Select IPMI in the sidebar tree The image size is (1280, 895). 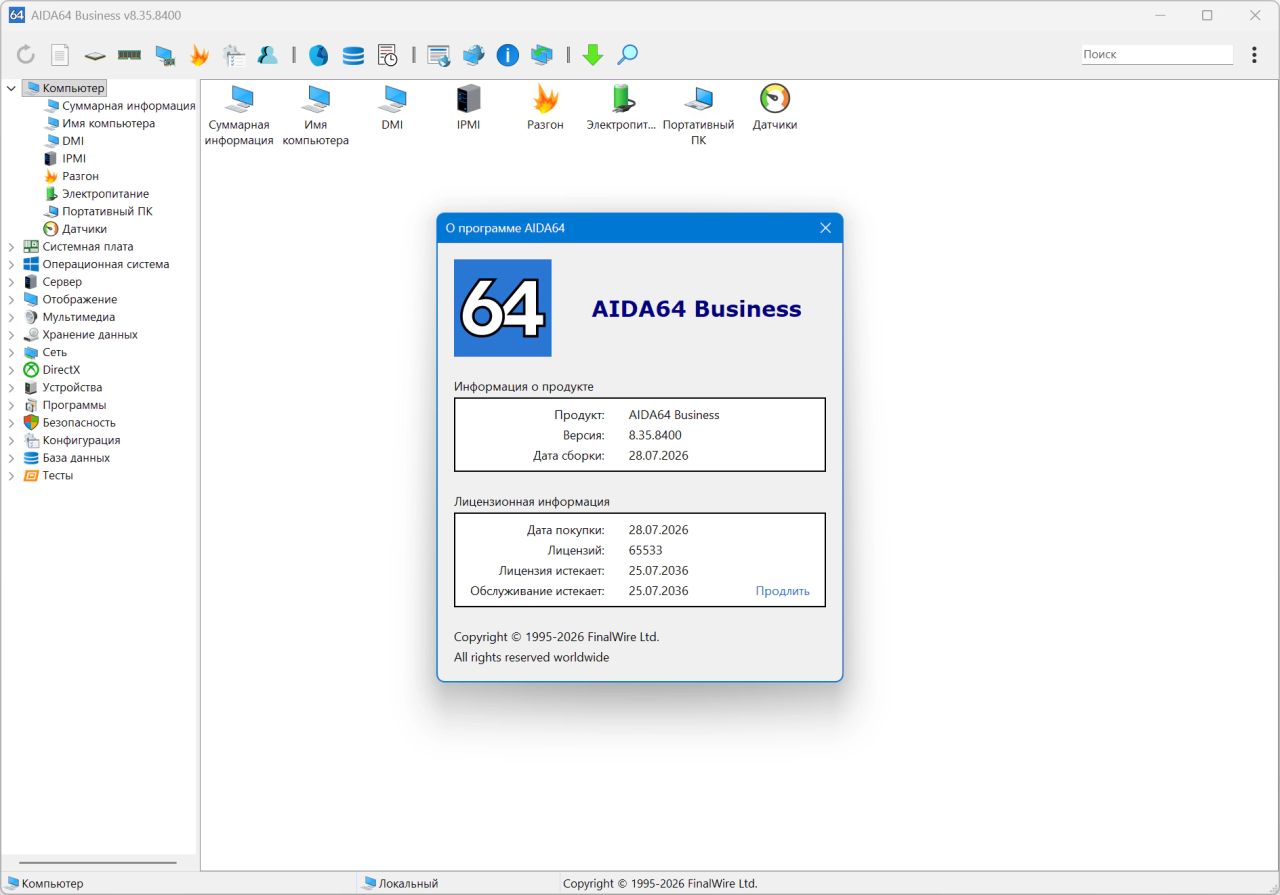pos(74,159)
